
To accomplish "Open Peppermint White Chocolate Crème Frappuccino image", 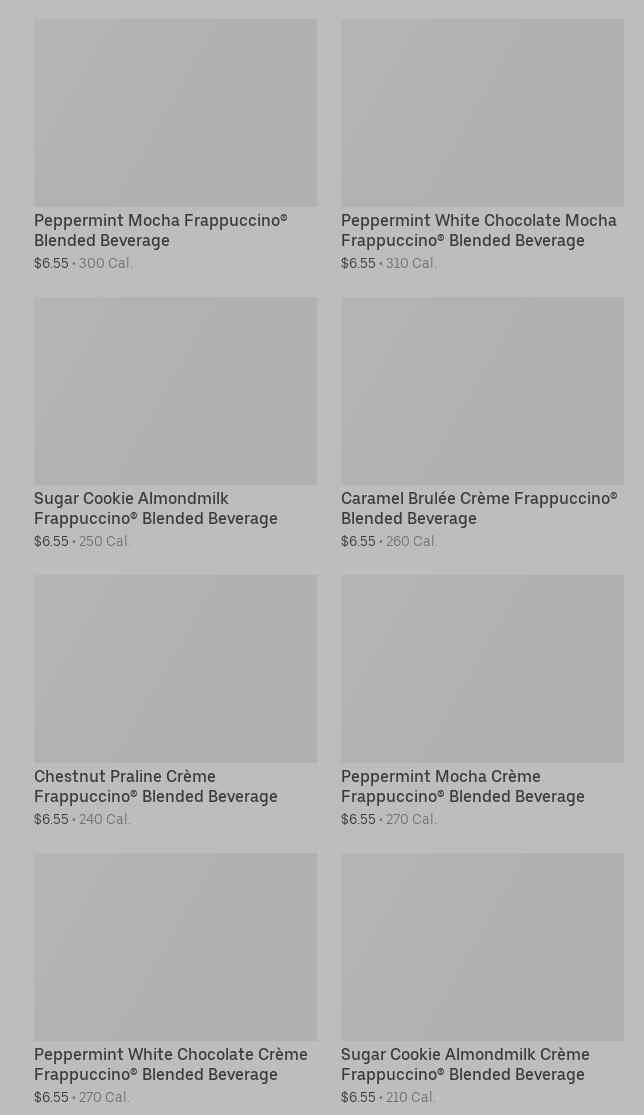I will pyautogui.click(x=175, y=946).
